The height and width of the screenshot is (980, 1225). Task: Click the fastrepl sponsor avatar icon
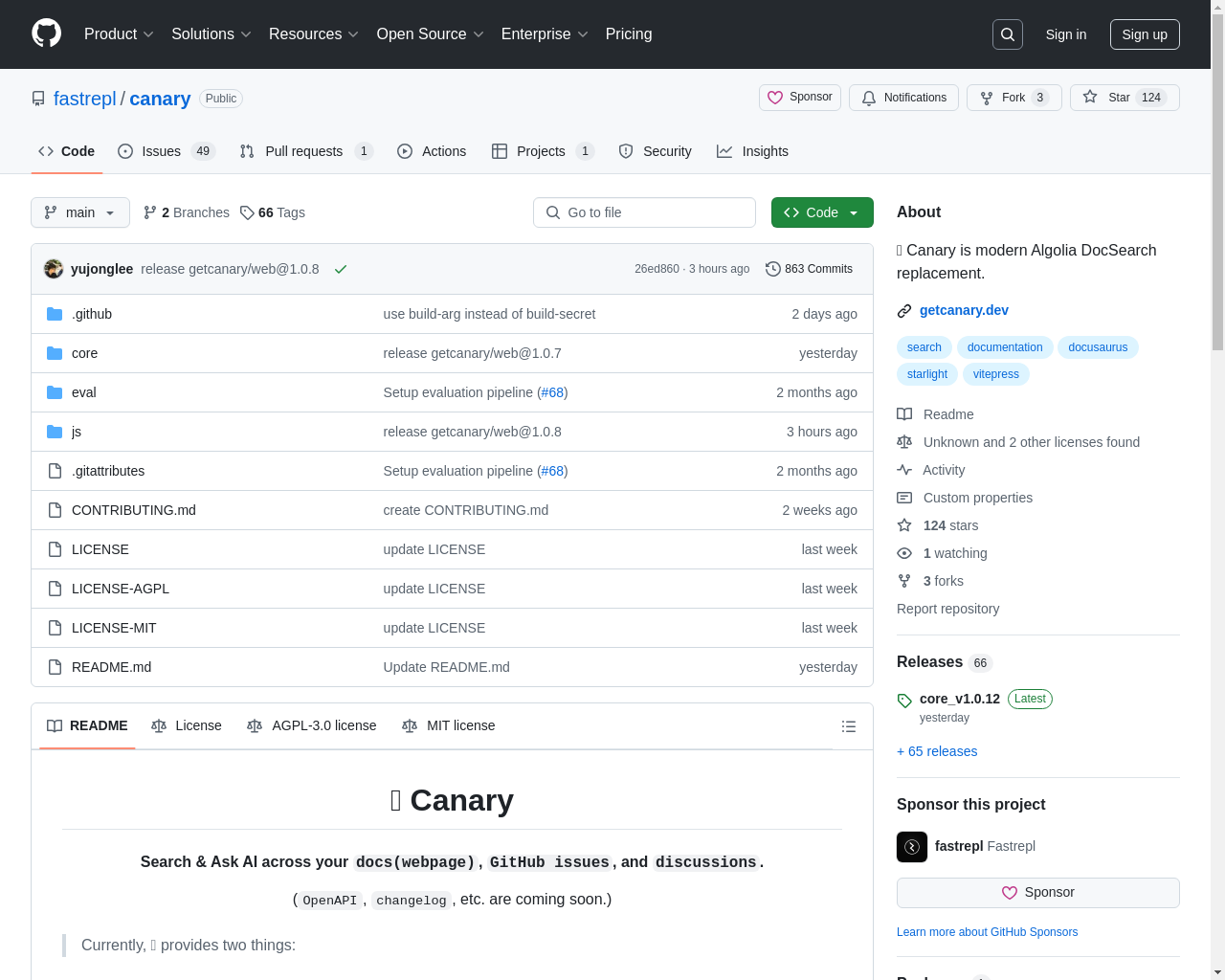pos(912,847)
